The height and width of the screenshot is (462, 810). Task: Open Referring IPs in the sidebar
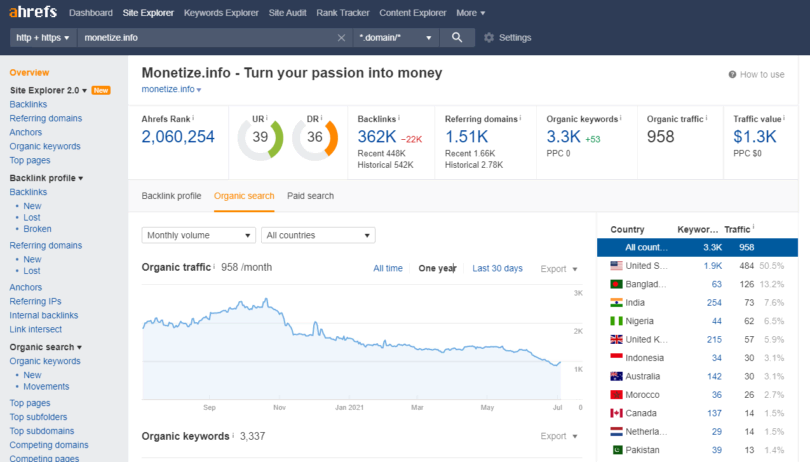pos(35,301)
